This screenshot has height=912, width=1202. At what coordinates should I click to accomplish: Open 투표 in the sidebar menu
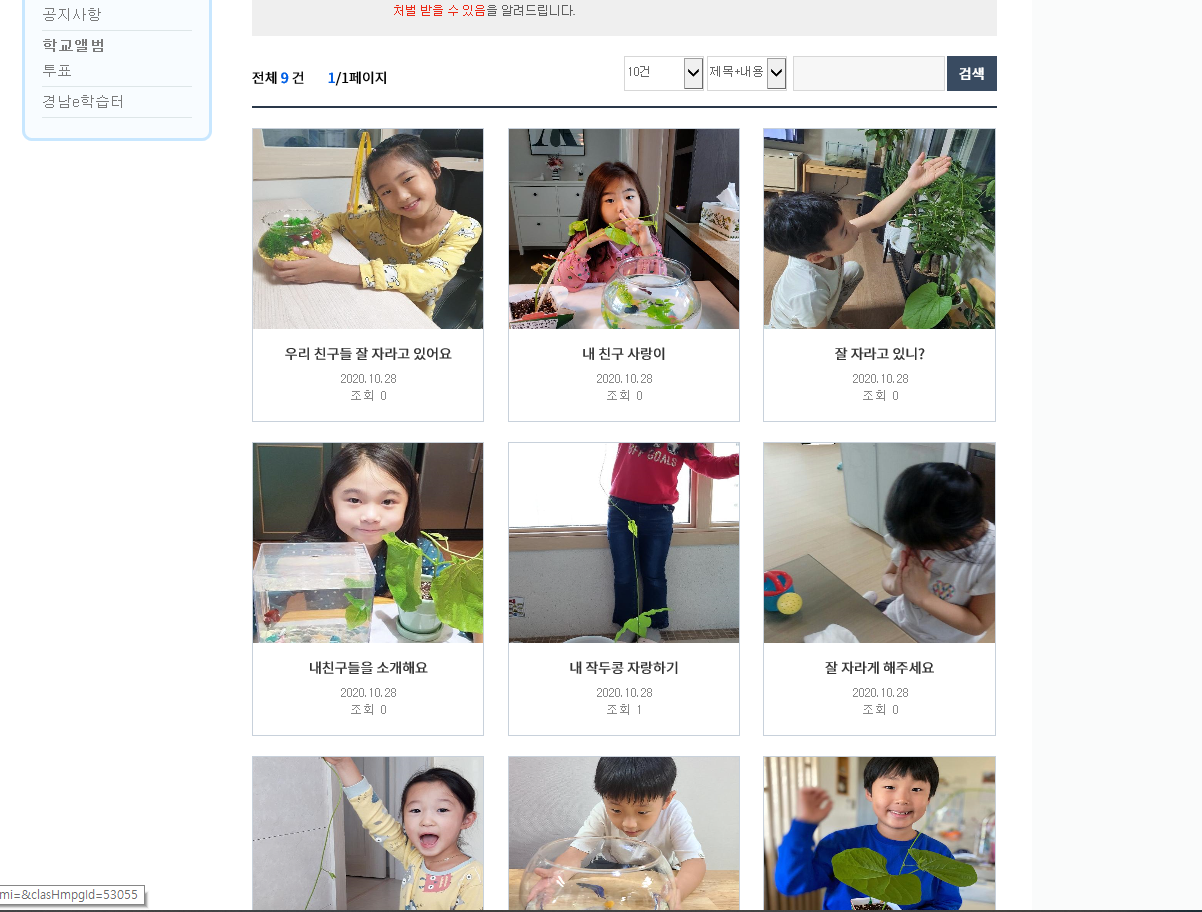[x=57, y=71]
